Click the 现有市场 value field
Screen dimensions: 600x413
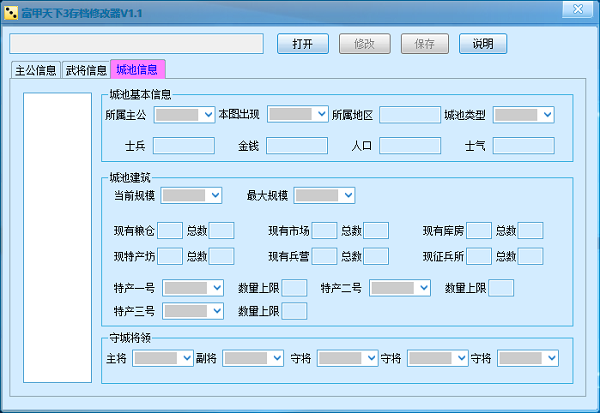click(324, 230)
